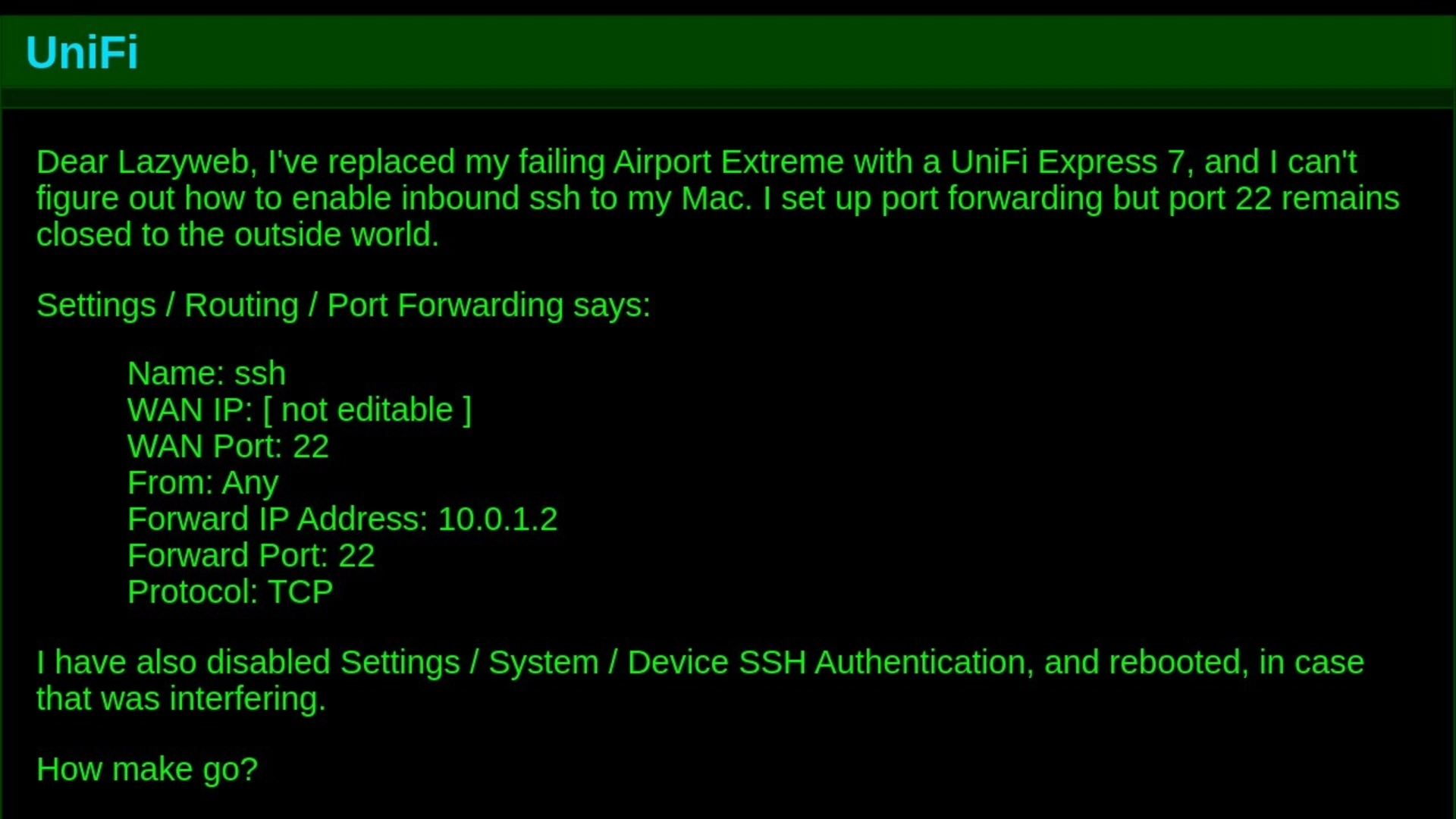Click the 'Forward IP Address: 10.0.1.2' line
This screenshot has width=1456, height=819.
pyautogui.click(x=342, y=519)
